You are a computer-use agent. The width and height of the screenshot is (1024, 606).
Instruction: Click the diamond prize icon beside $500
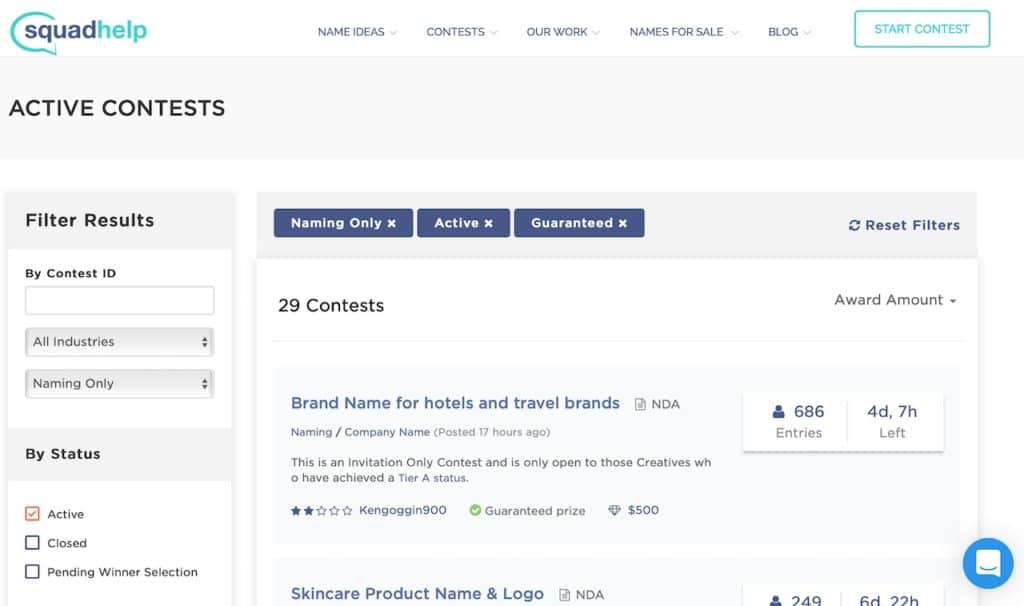click(x=614, y=510)
